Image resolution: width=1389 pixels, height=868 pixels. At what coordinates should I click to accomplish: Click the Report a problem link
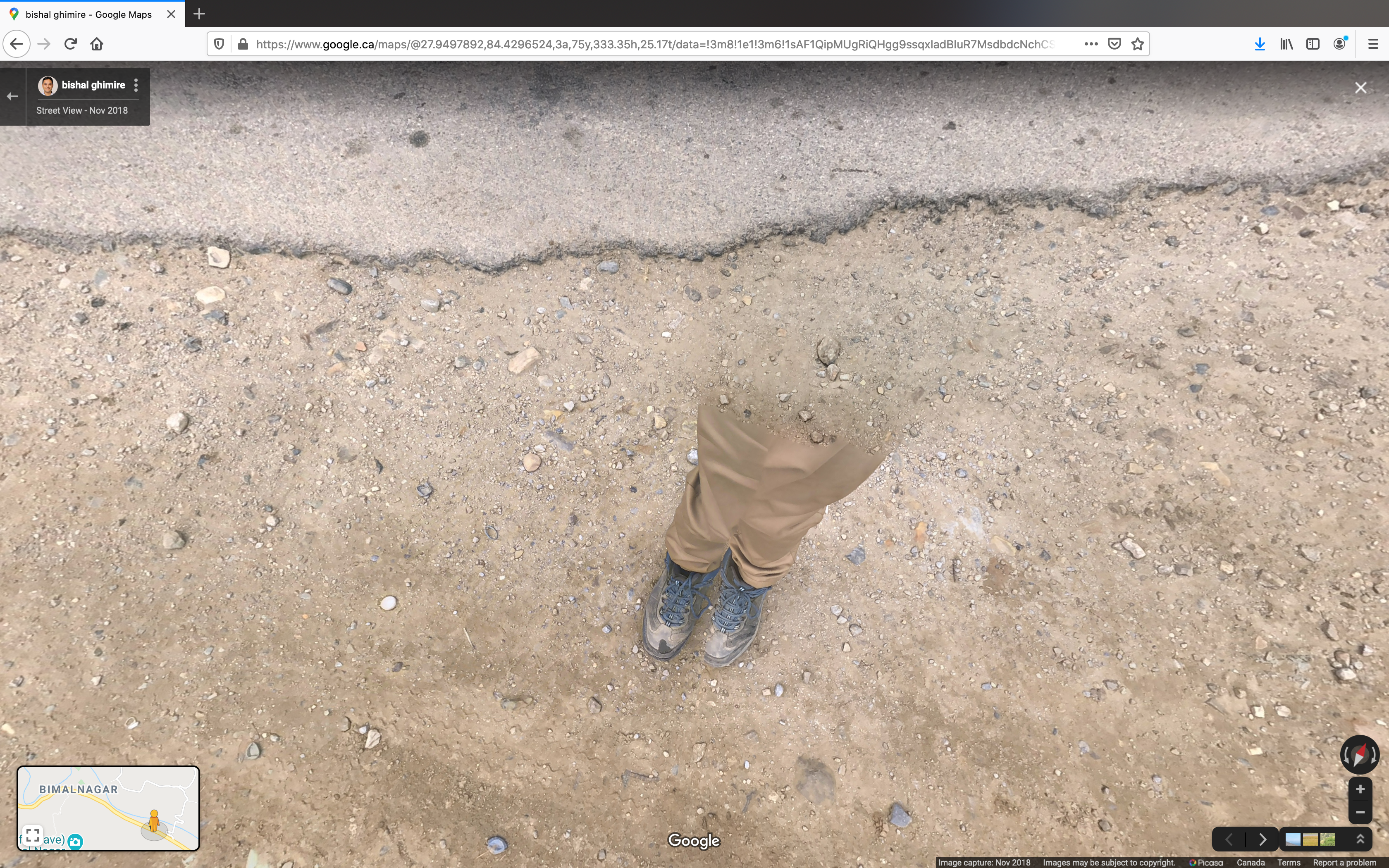tap(1344, 862)
